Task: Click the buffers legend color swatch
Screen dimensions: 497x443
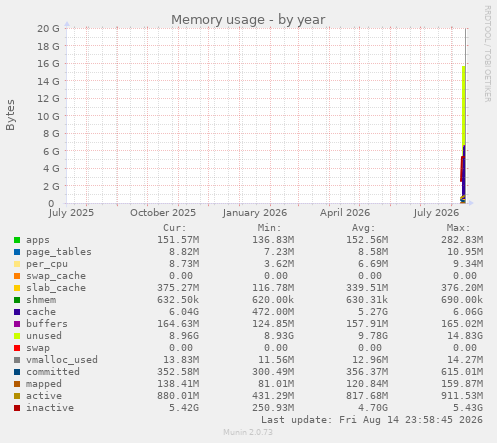Action: coord(17,324)
